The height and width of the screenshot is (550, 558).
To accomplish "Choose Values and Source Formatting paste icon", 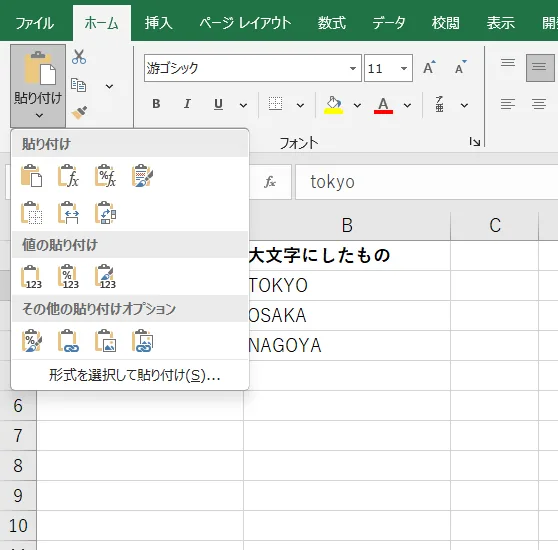I will point(105,276).
